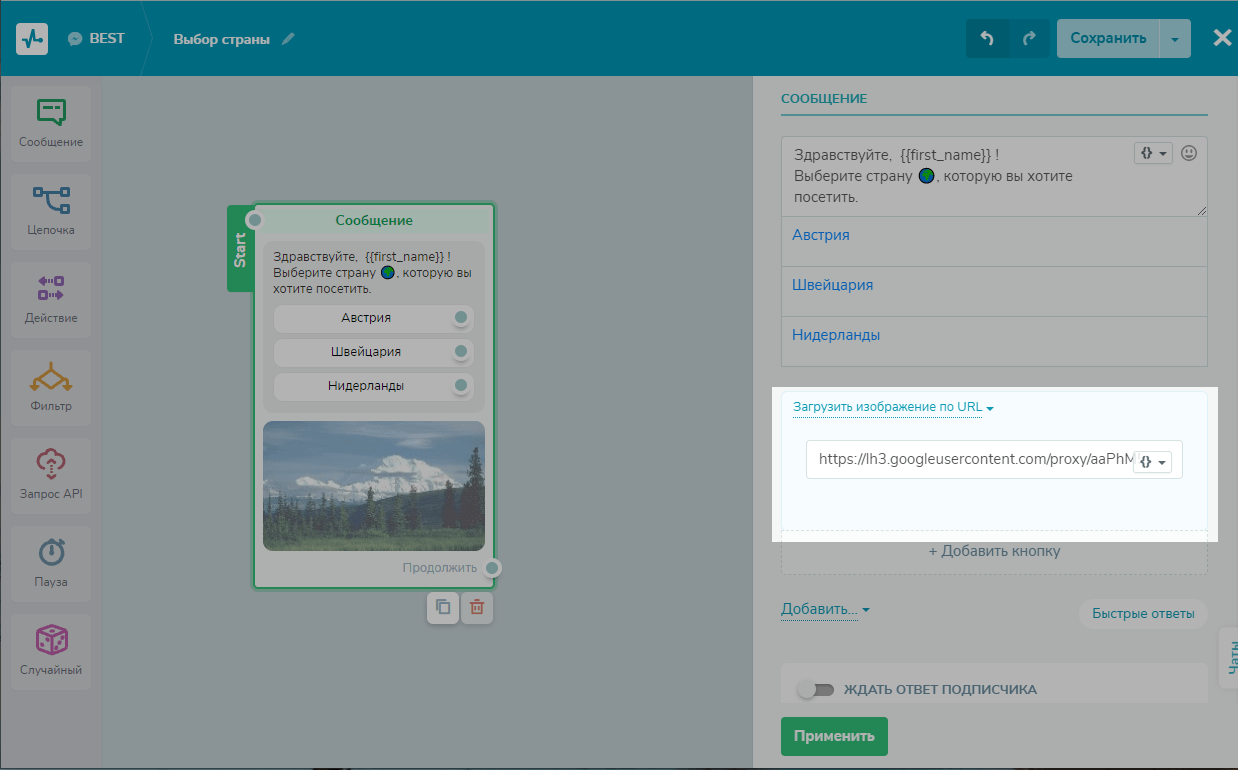
Task: Edit the flow name with pencil icon
Action: [288, 39]
